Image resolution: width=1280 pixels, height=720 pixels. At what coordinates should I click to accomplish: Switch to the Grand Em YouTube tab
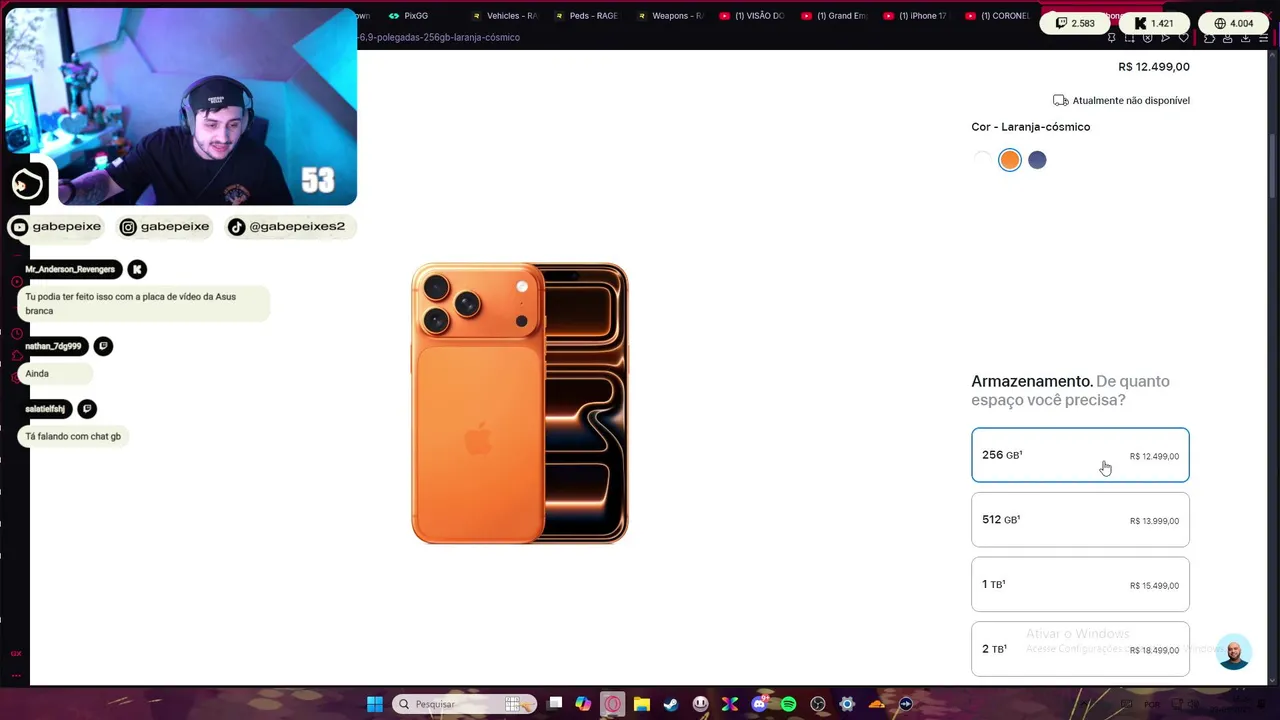834,16
